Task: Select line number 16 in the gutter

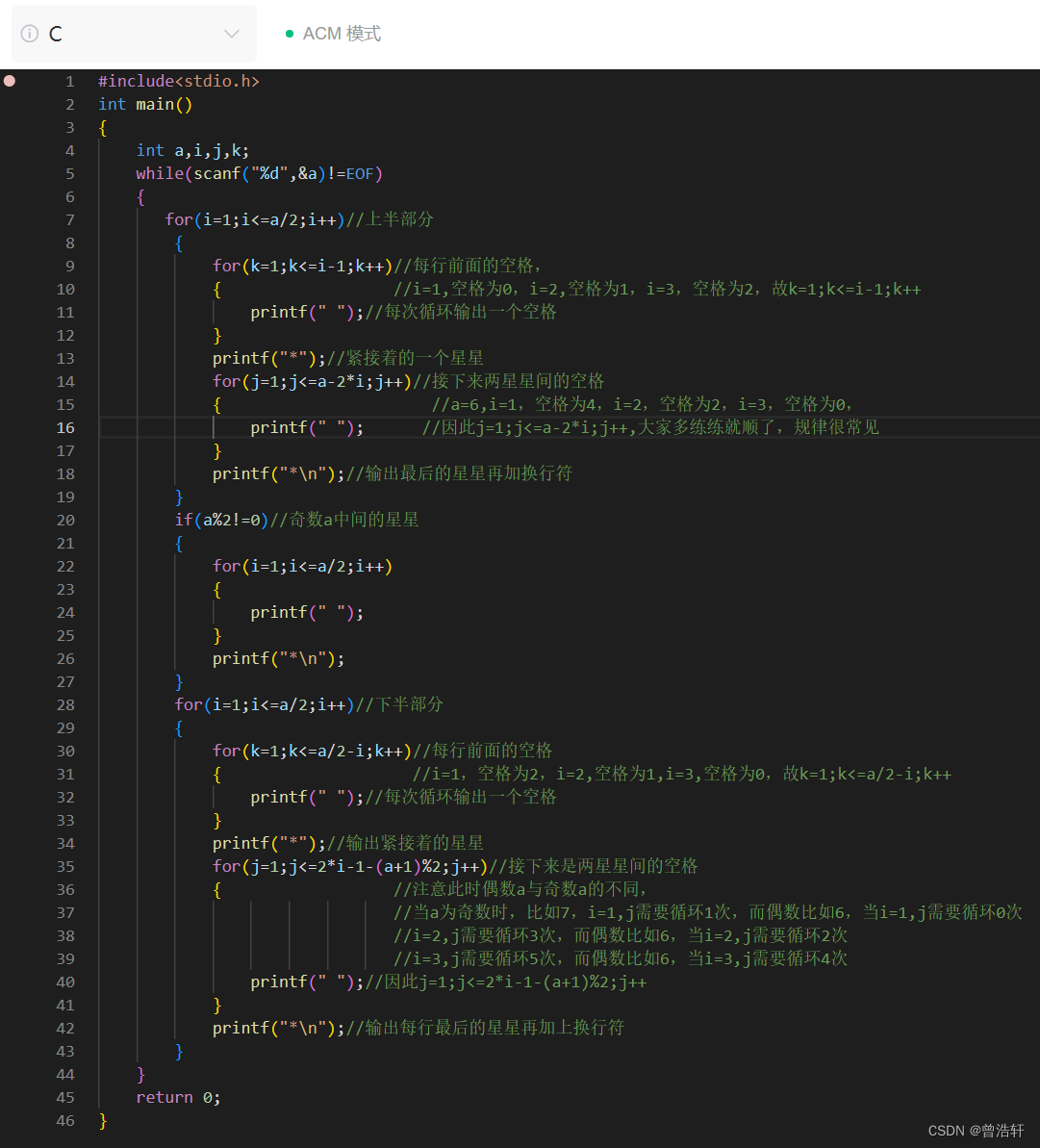Action: coord(65,427)
